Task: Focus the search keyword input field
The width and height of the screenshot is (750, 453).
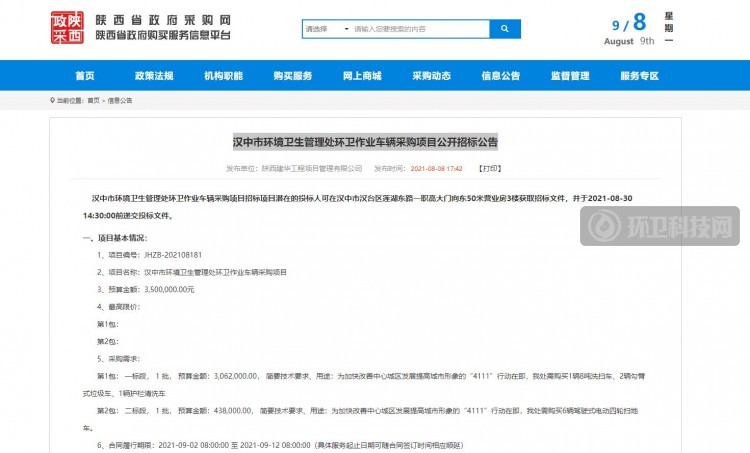Action: [420, 29]
